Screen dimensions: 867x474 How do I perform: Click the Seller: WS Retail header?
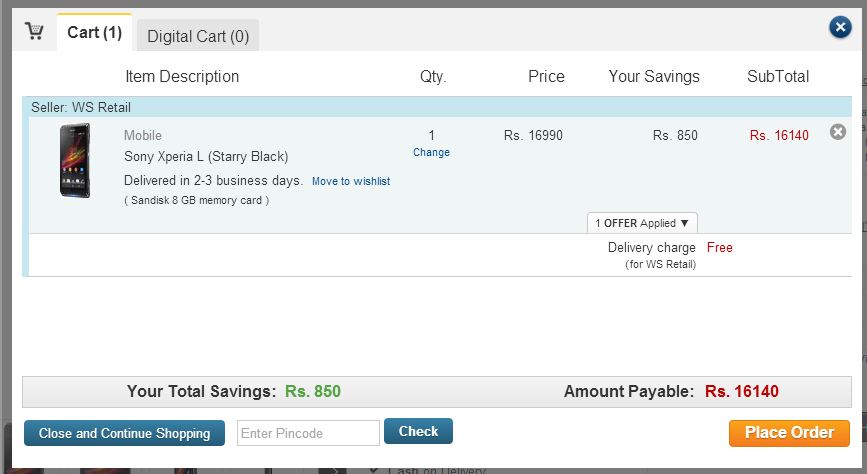[x=81, y=107]
